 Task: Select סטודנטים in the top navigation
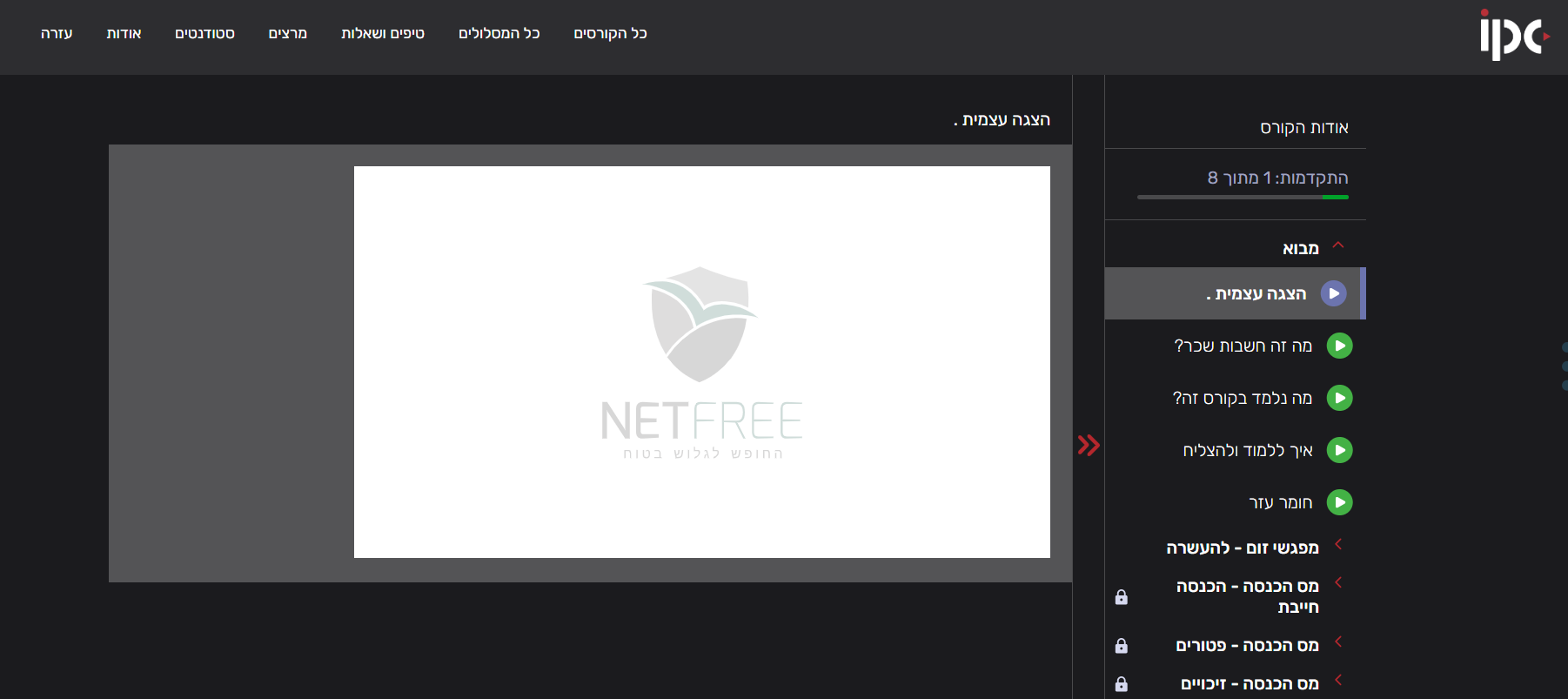pyautogui.click(x=204, y=34)
